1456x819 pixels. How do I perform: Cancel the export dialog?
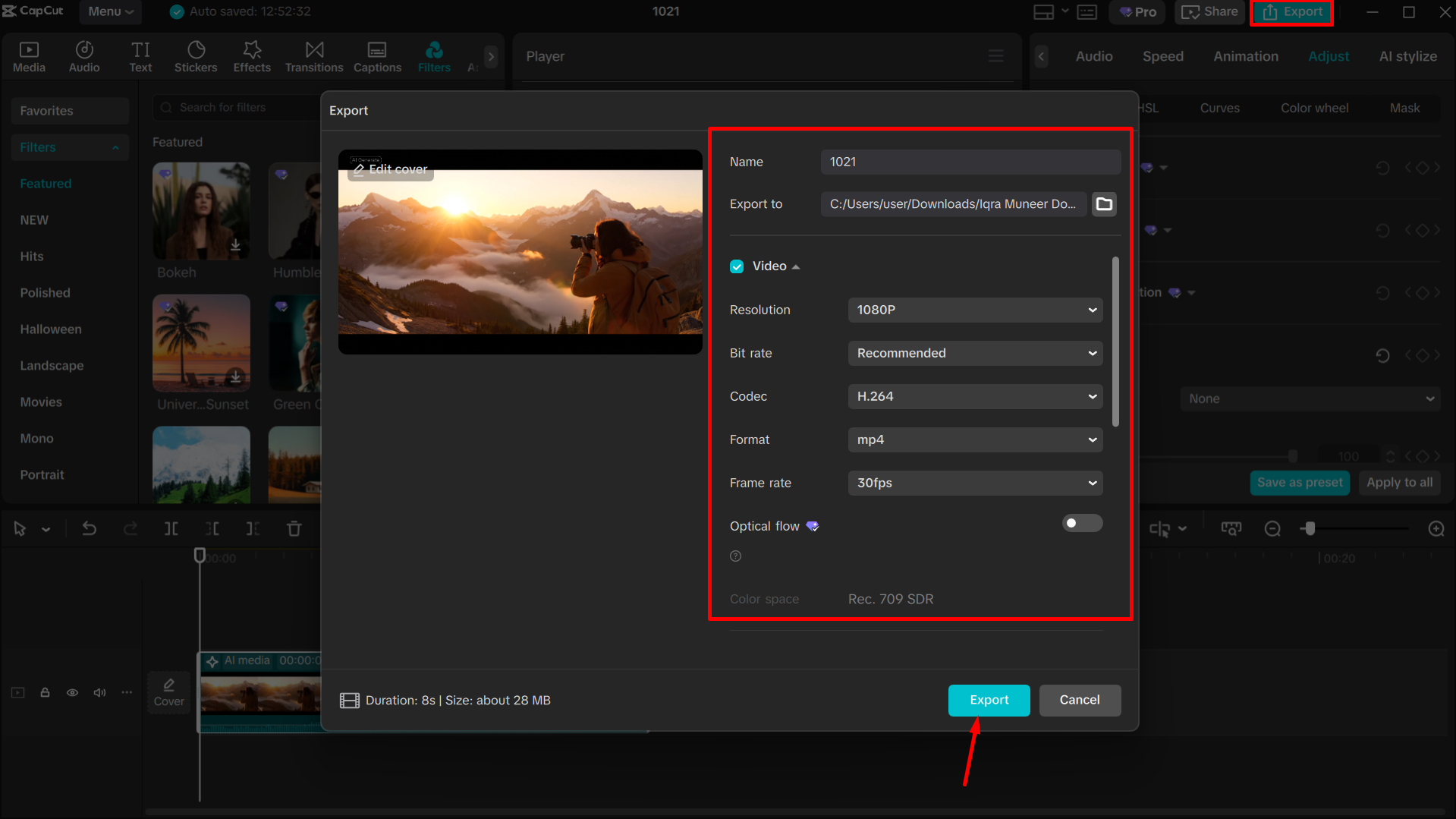pos(1080,700)
